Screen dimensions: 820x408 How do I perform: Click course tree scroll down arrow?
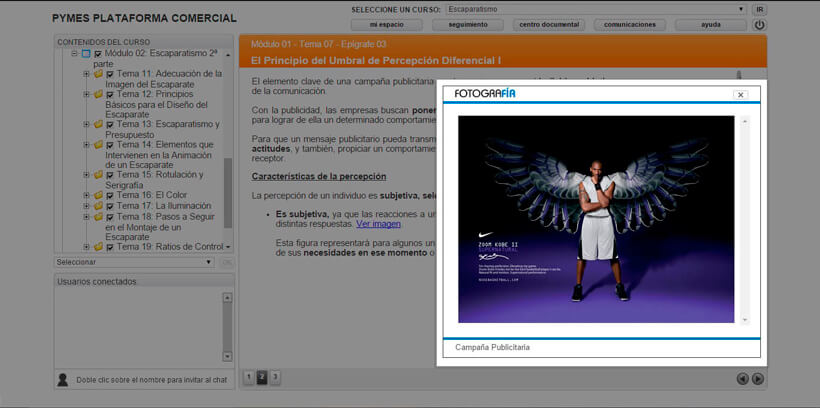[x=228, y=247]
